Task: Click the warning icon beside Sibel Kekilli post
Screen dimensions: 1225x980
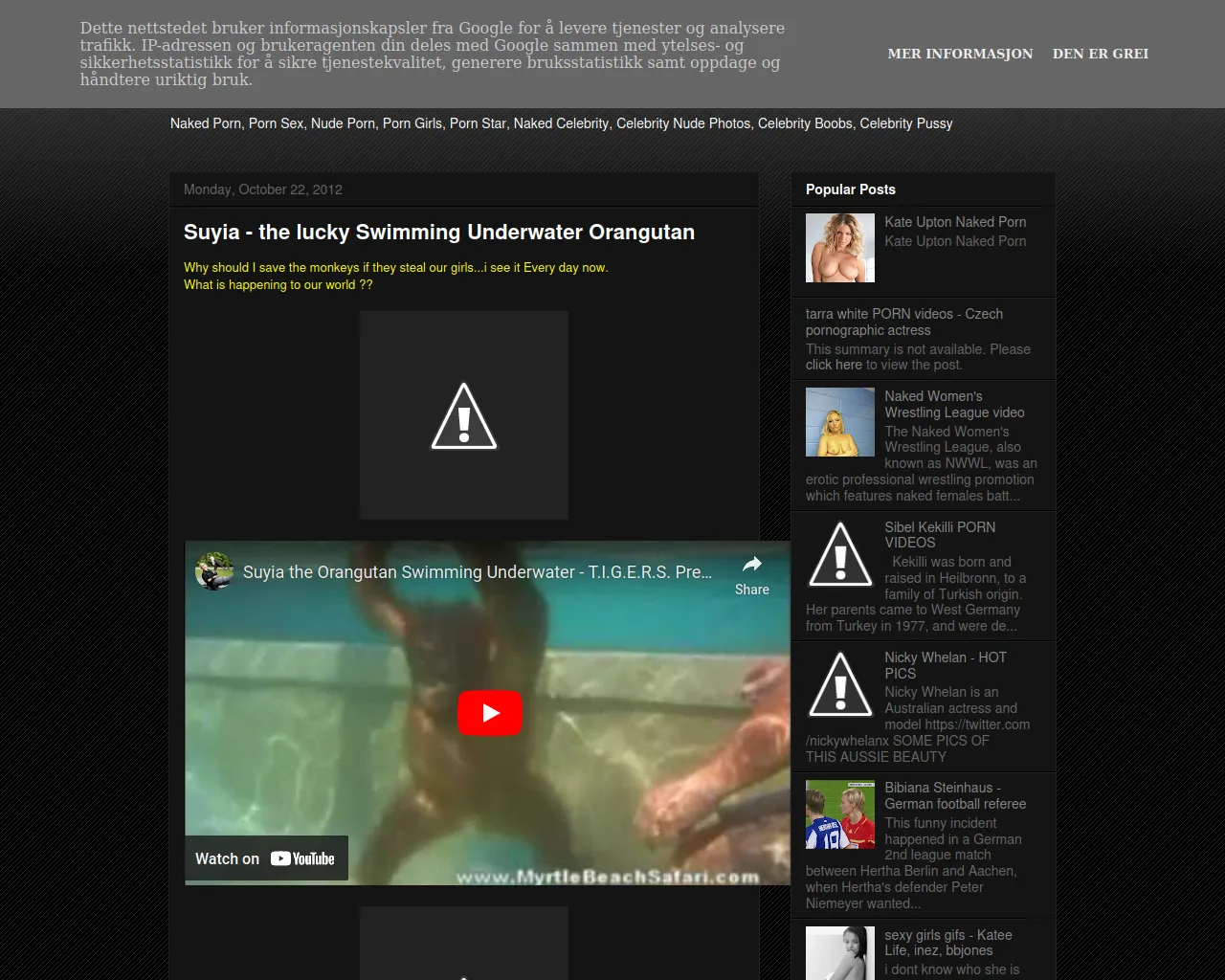Action: point(840,554)
